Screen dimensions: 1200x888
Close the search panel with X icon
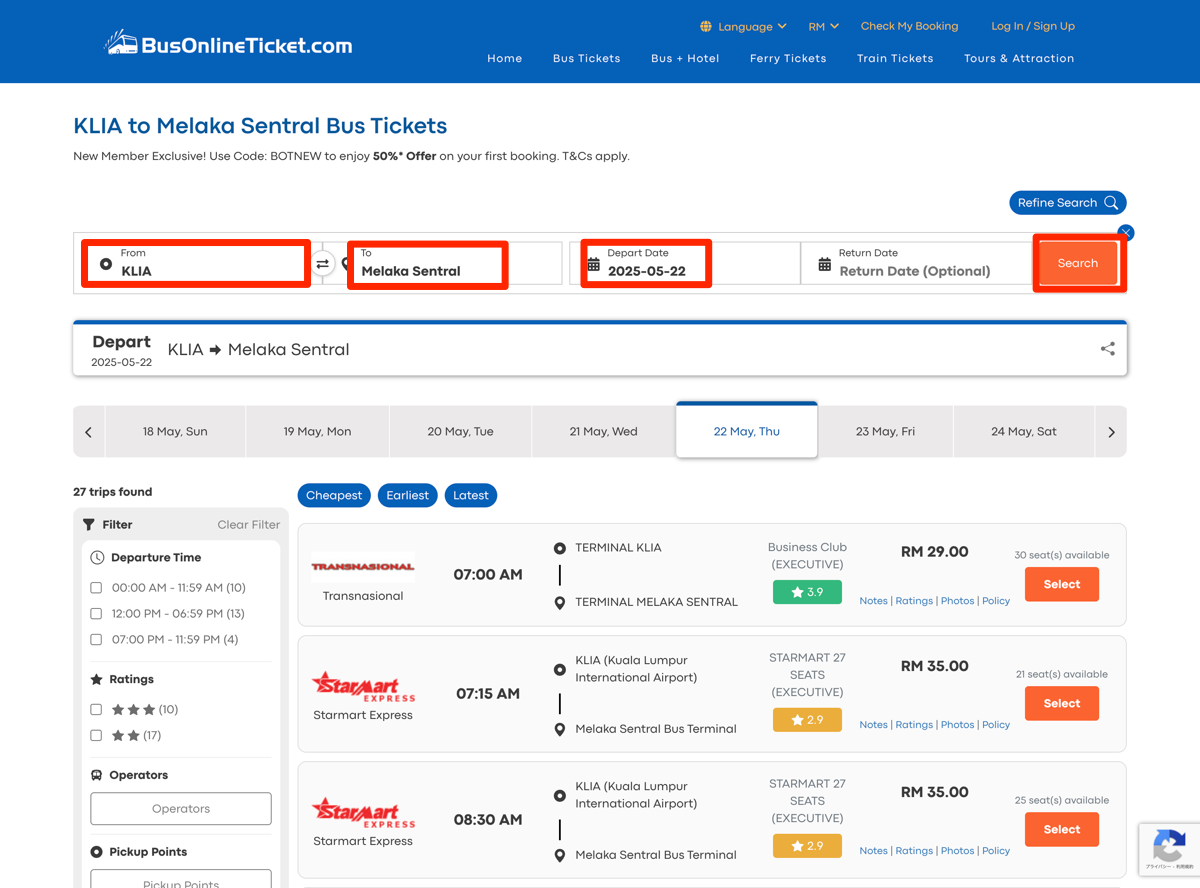1126,233
